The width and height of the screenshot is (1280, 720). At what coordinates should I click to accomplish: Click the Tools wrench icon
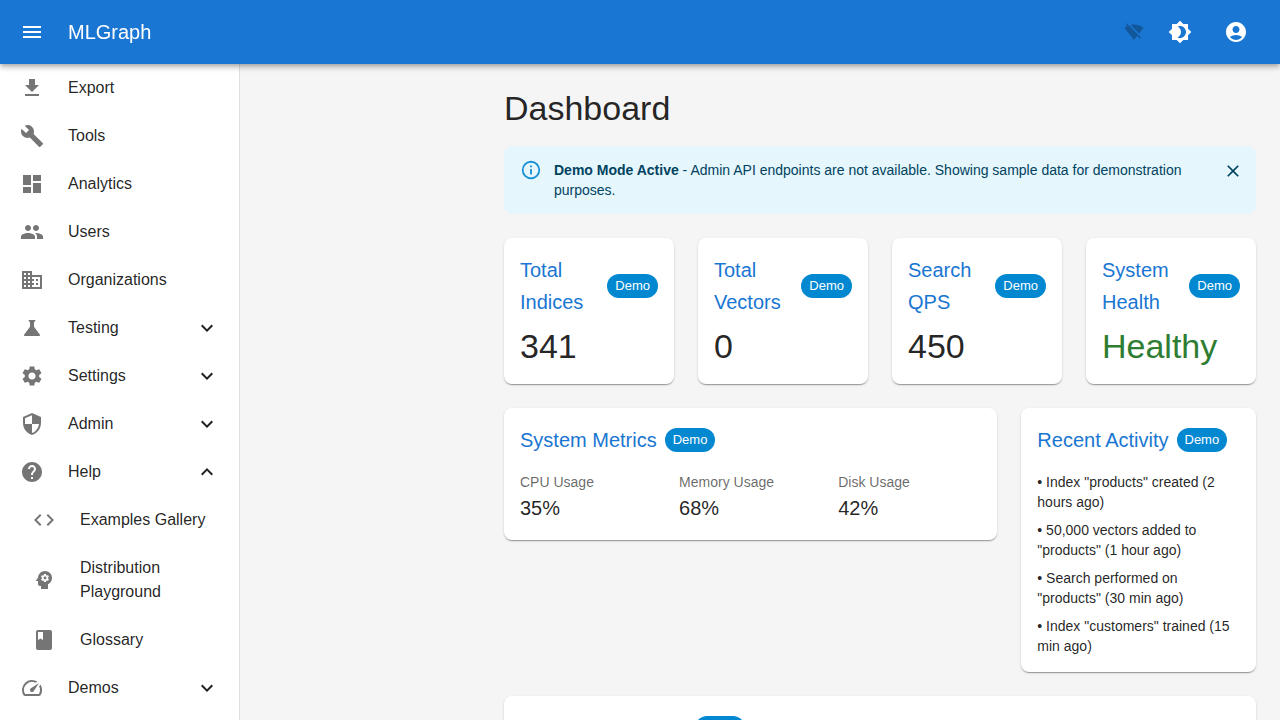[32, 136]
